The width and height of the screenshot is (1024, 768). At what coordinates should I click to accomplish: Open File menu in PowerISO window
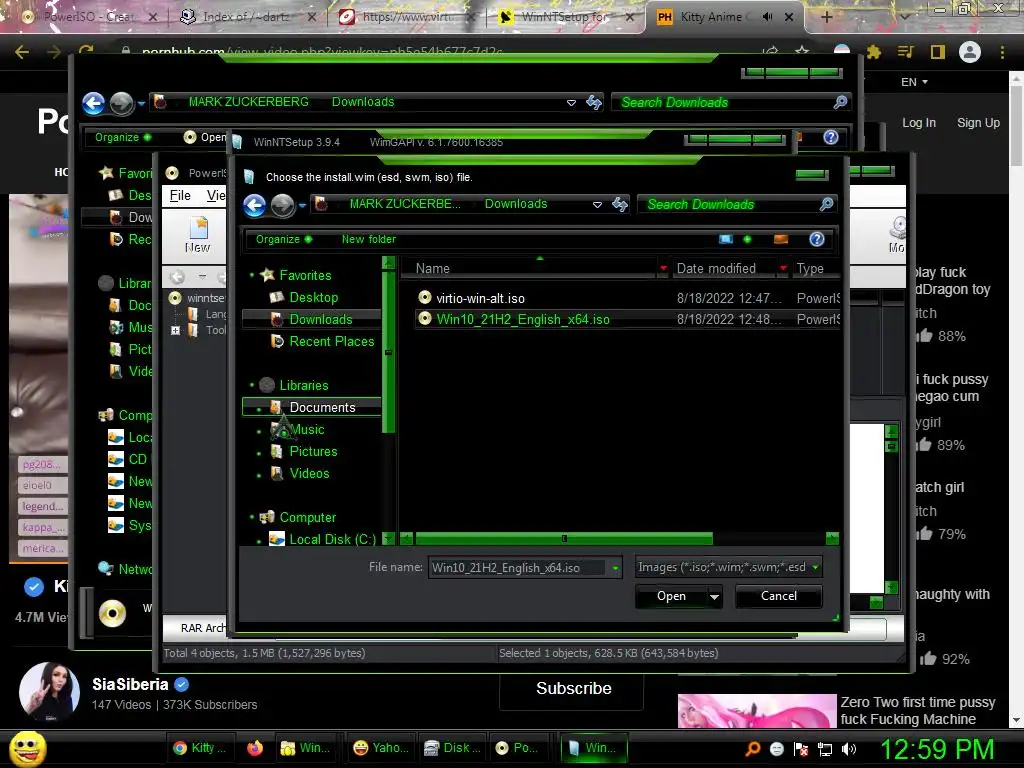pos(180,196)
